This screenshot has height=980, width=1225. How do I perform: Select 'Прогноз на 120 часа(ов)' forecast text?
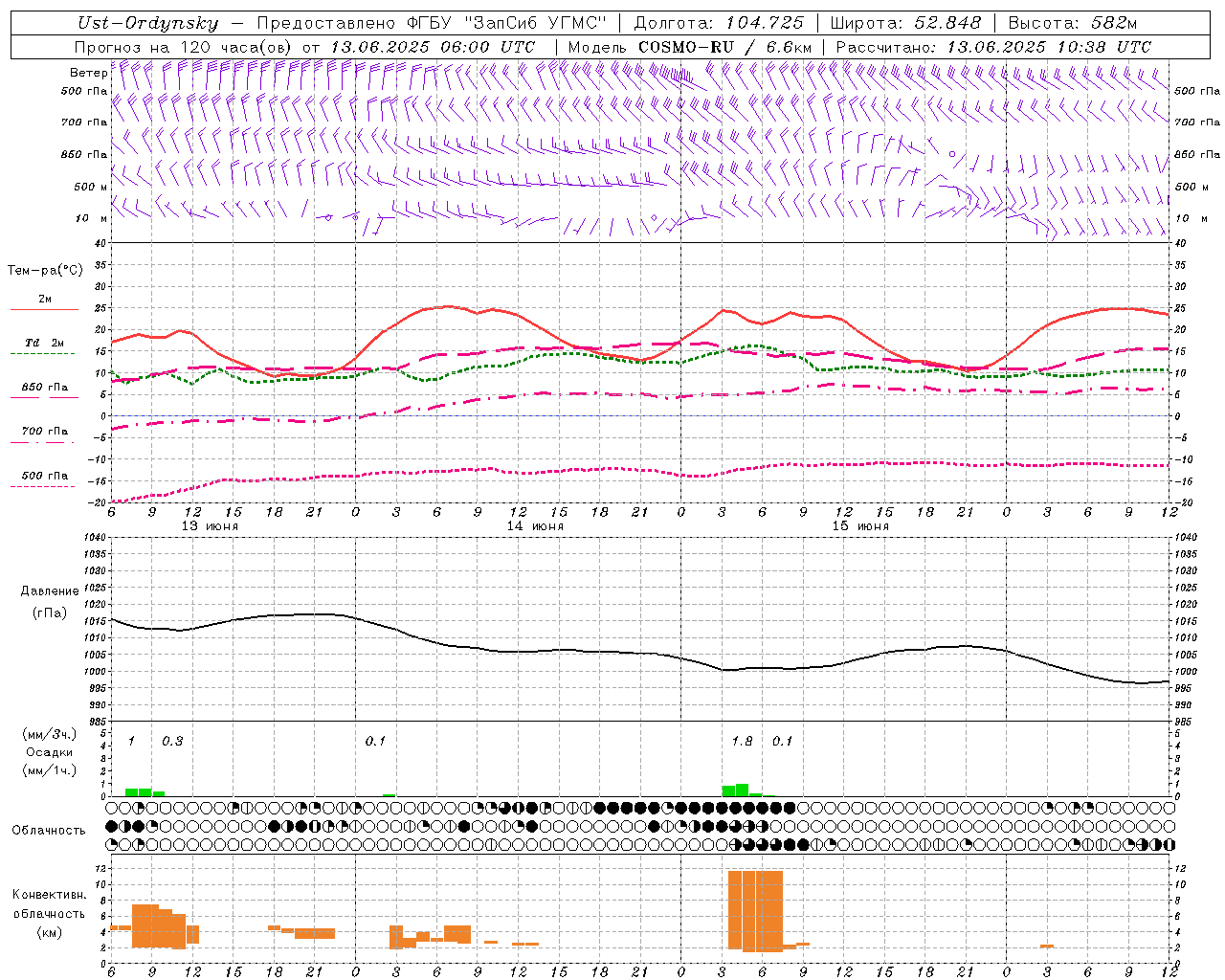pyautogui.click(x=184, y=47)
